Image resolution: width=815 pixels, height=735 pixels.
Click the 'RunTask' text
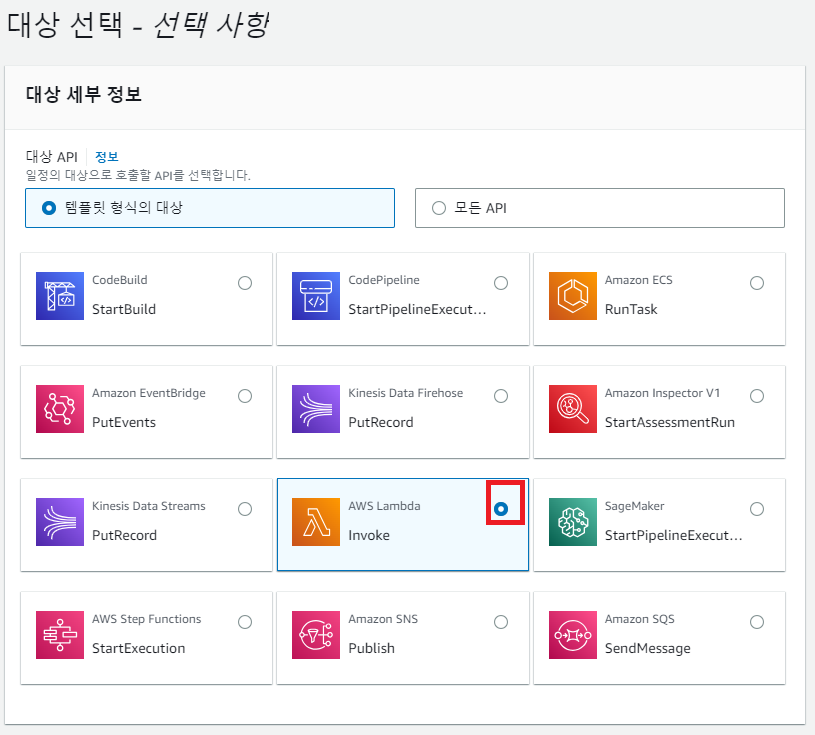(x=631, y=309)
